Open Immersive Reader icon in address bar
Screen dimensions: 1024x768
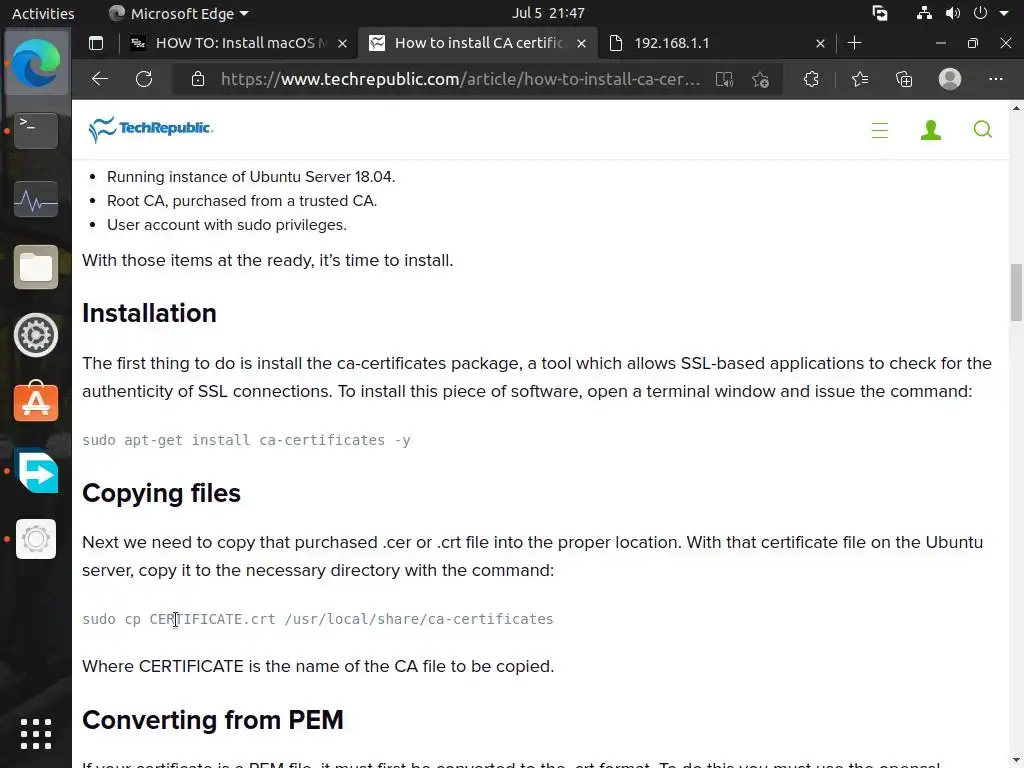pos(724,79)
